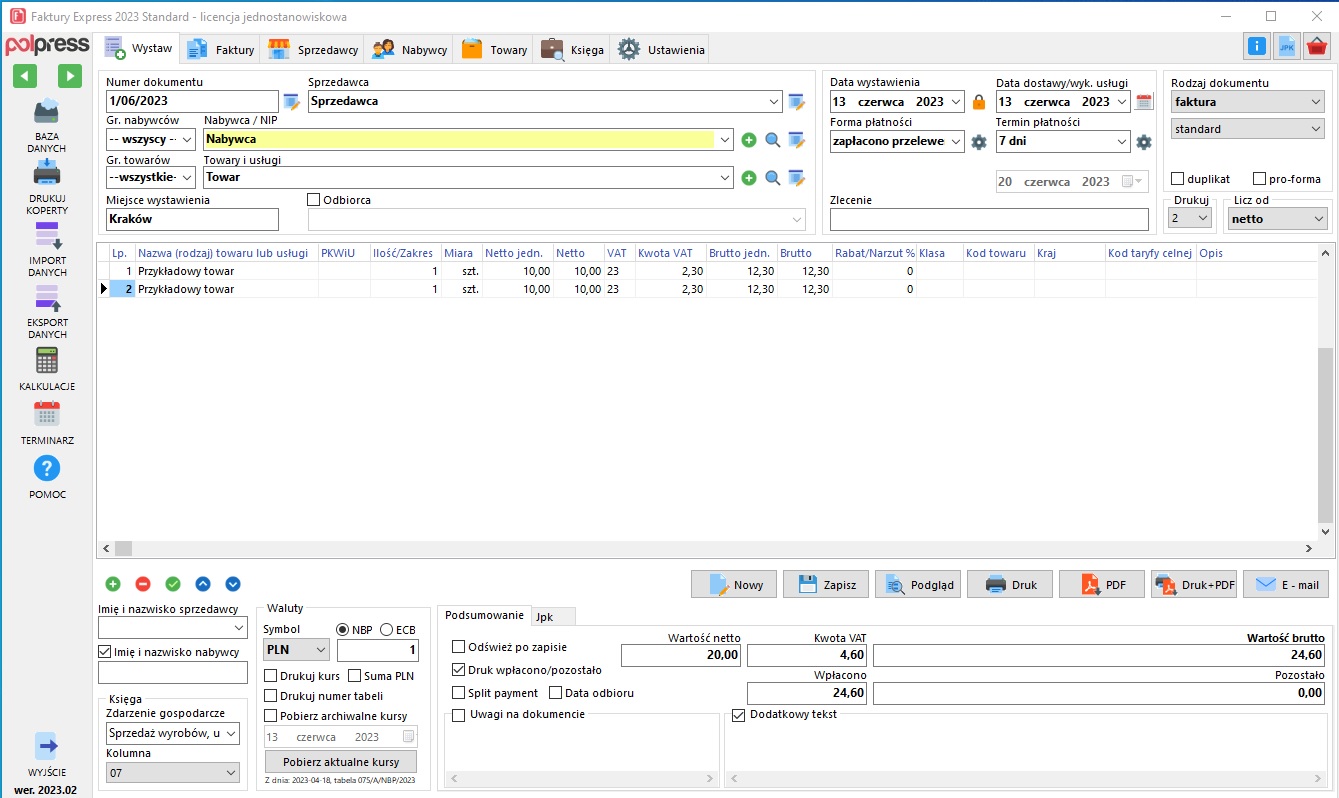Switch to Towary tab
1339x798 pixels.
494,50
